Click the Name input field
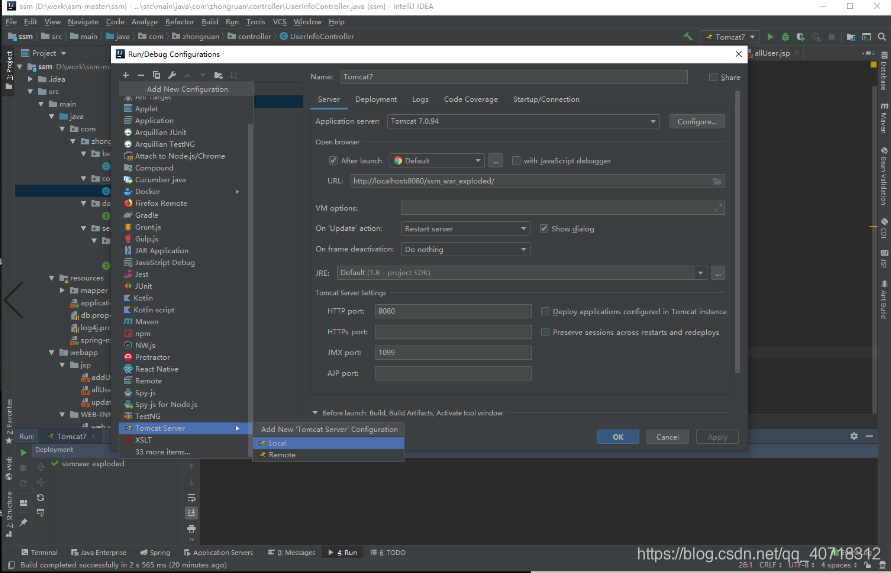891x573 pixels. (x=514, y=77)
